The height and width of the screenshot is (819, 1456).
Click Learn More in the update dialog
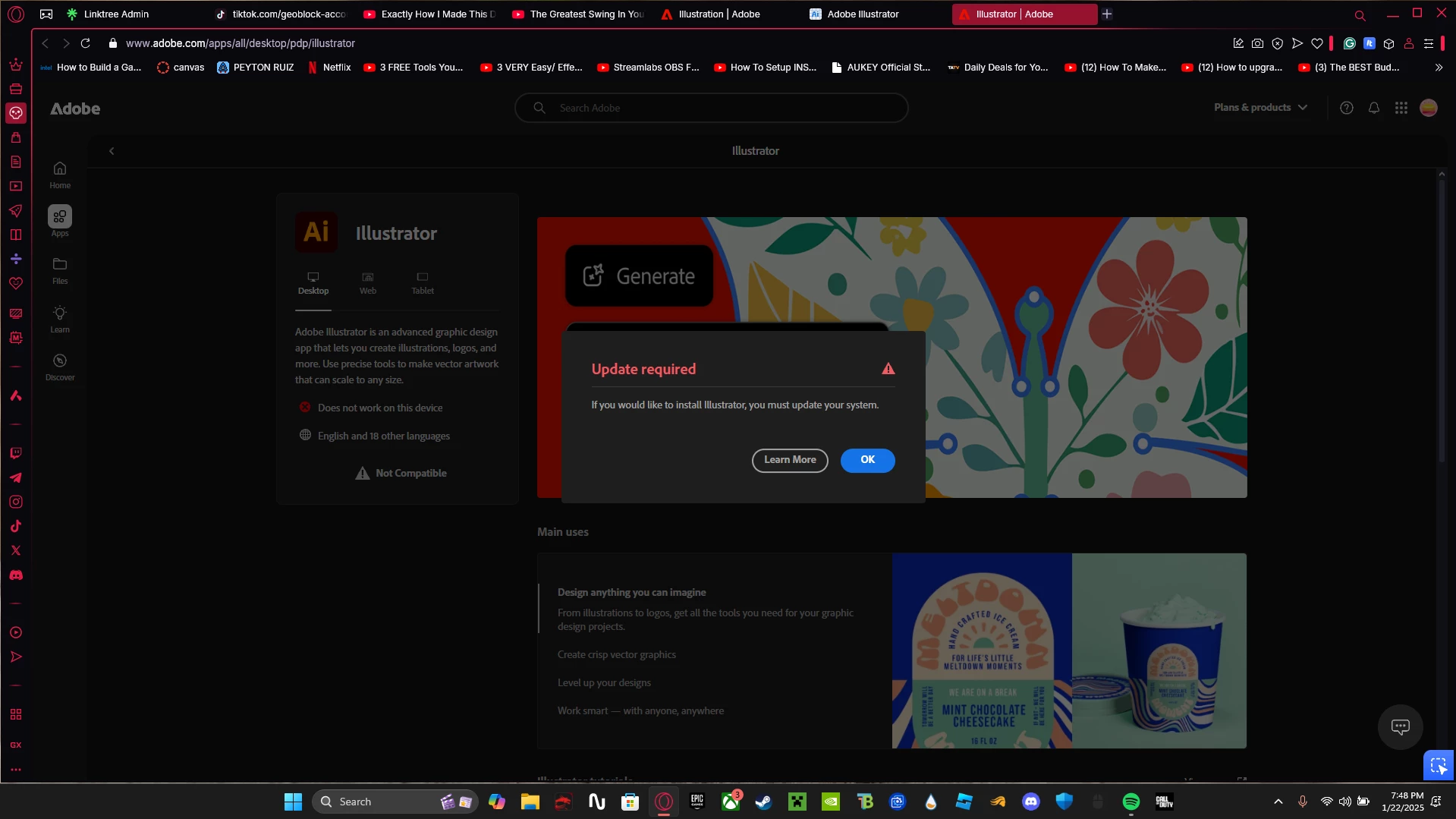pyautogui.click(x=790, y=460)
